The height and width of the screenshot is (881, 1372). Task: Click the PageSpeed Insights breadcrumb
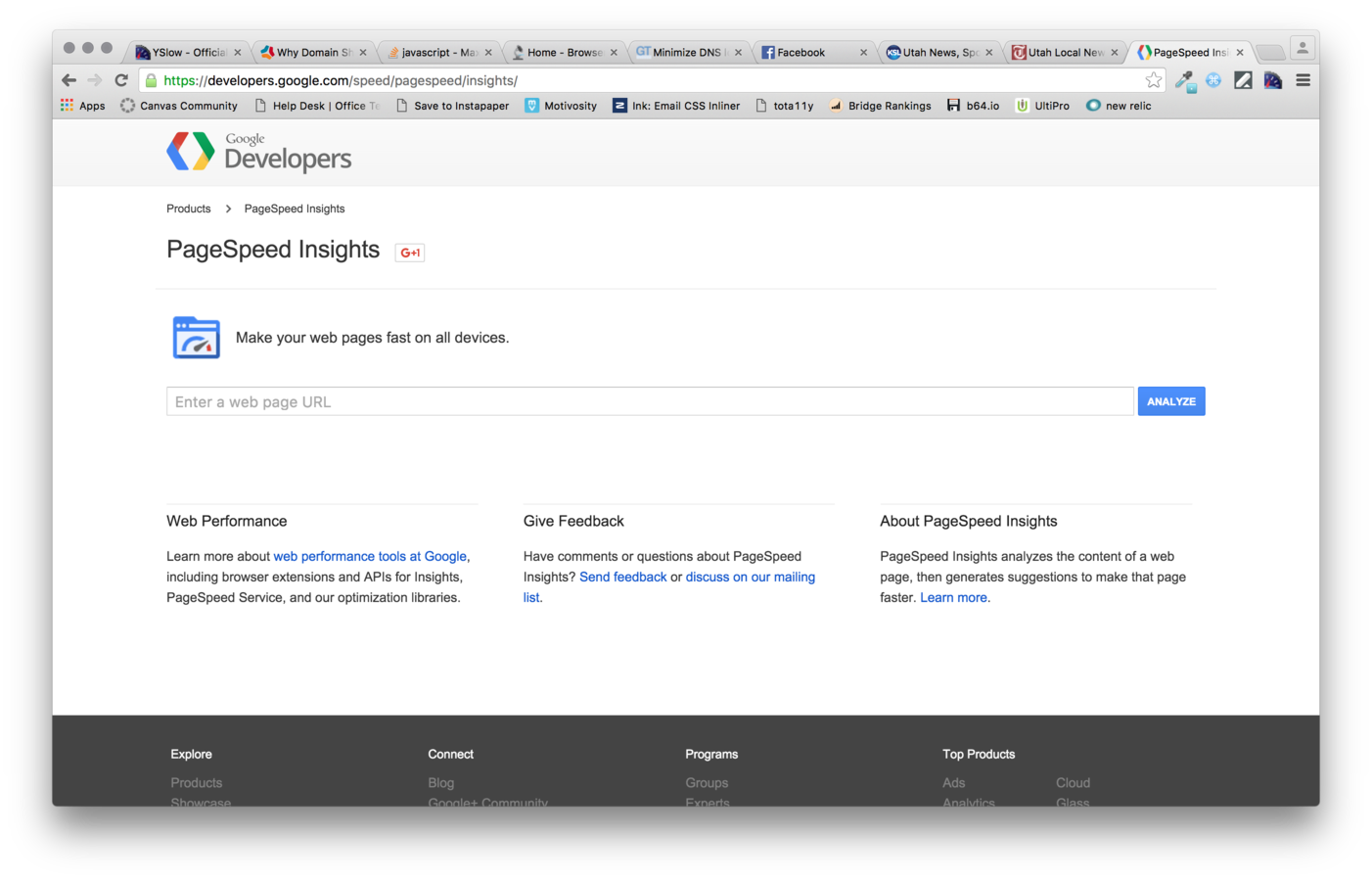(x=295, y=209)
